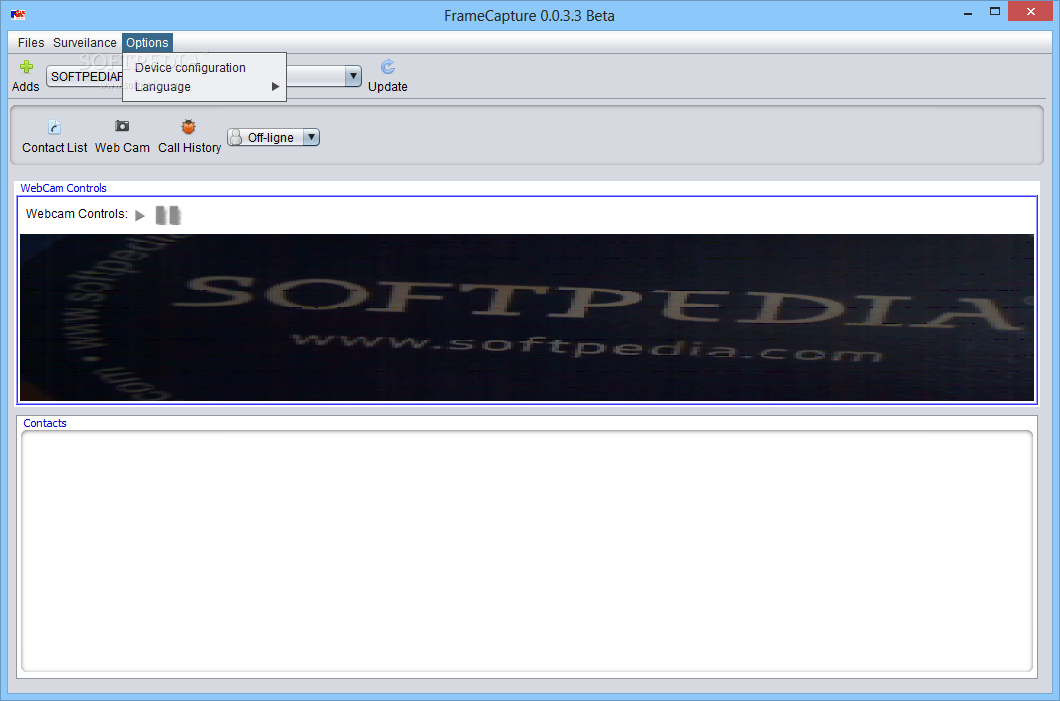Choose Device configuration menu entry
This screenshot has width=1060, height=701.
[x=204, y=68]
